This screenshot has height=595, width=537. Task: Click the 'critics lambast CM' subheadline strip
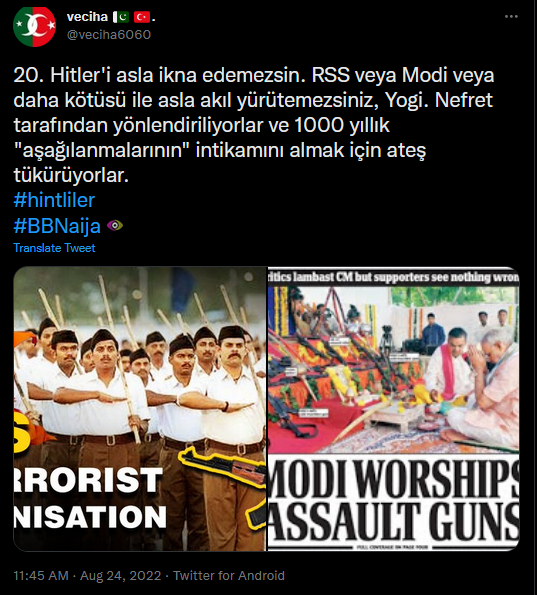tap(394, 277)
